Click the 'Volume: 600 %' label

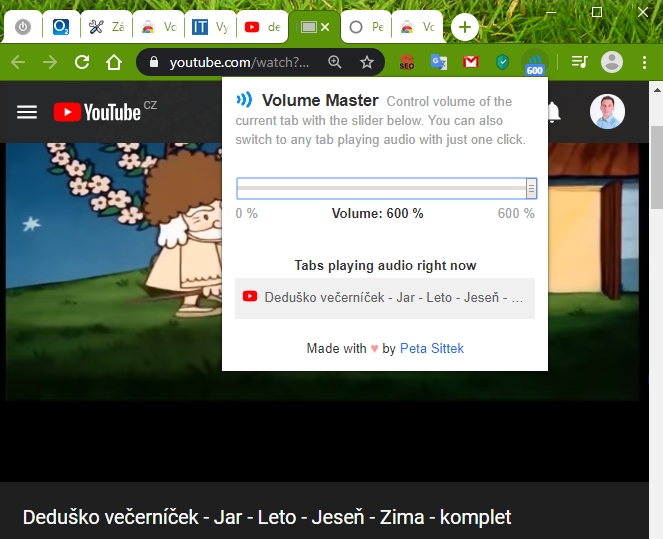pyautogui.click(x=377, y=213)
